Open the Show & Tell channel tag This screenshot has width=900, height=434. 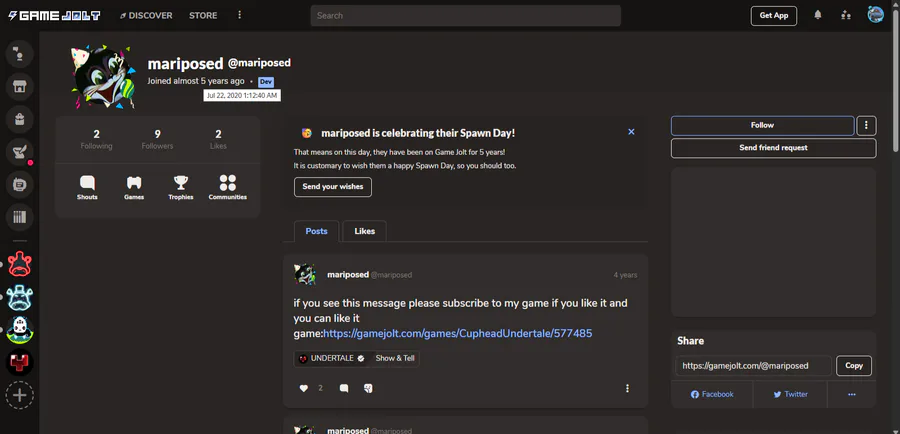point(395,358)
